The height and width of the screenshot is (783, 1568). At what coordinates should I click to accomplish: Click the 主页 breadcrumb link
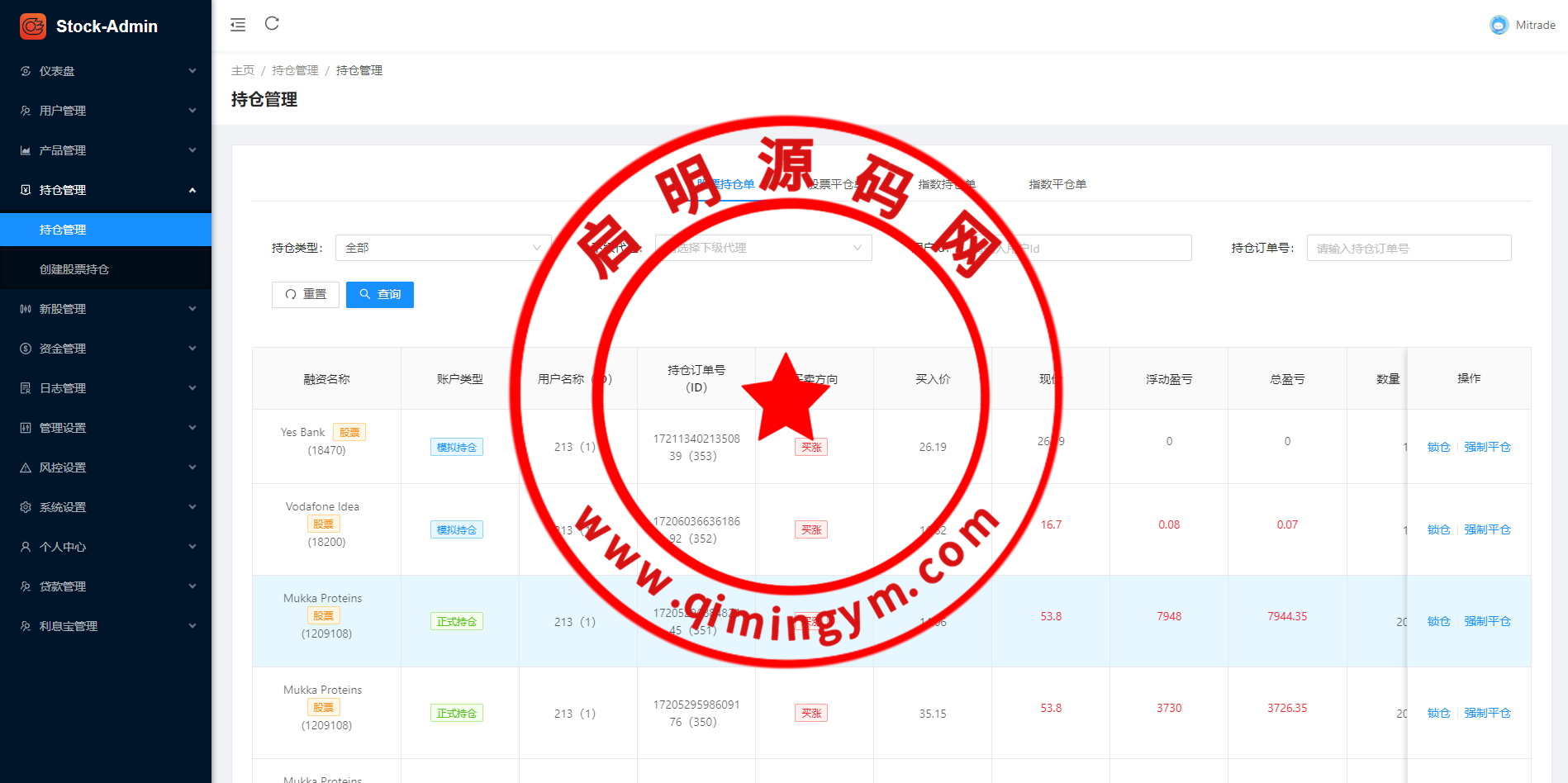[x=243, y=71]
